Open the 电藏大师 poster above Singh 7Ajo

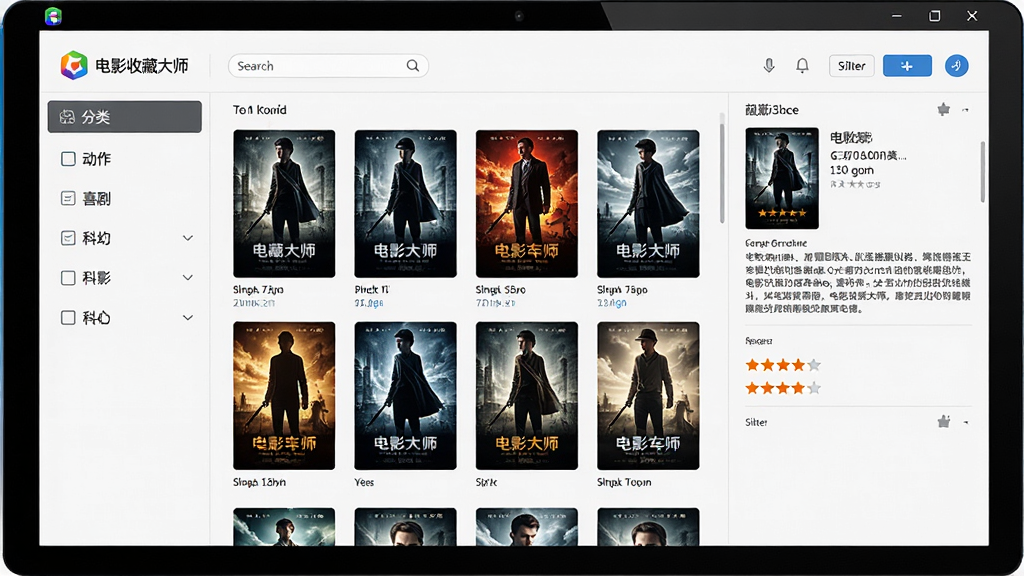284,204
